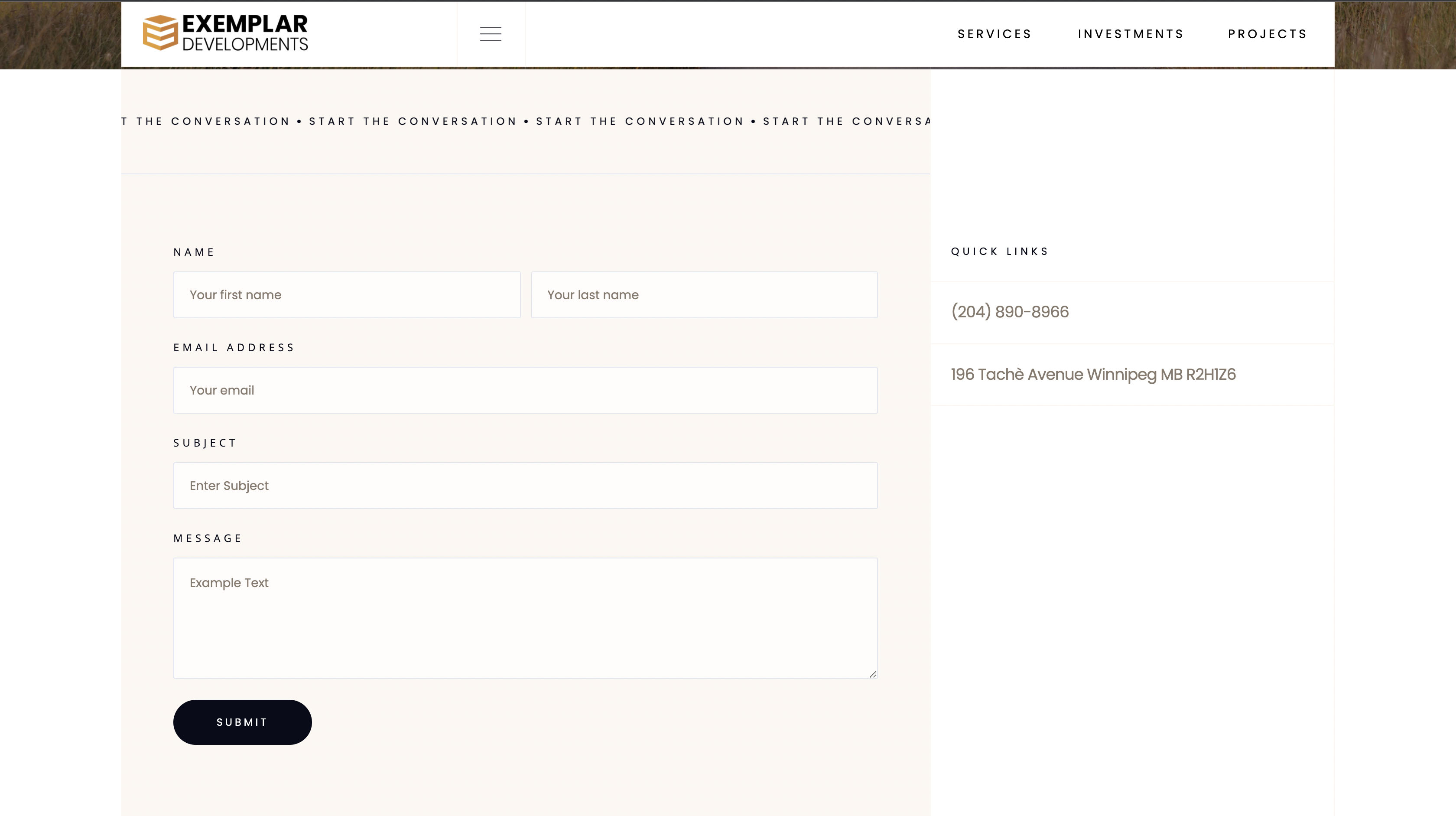The height and width of the screenshot is (816, 1456).
Task: Focus the Message text area
Action: pyautogui.click(x=525, y=617)
